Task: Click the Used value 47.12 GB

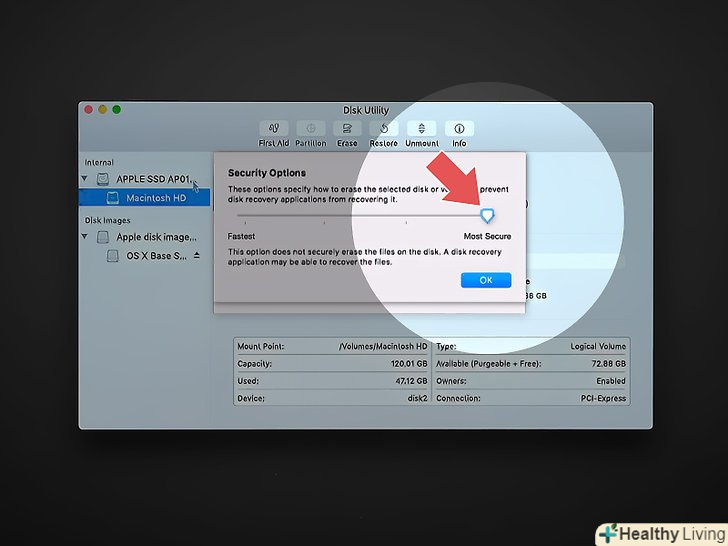Action: point(411,381)
